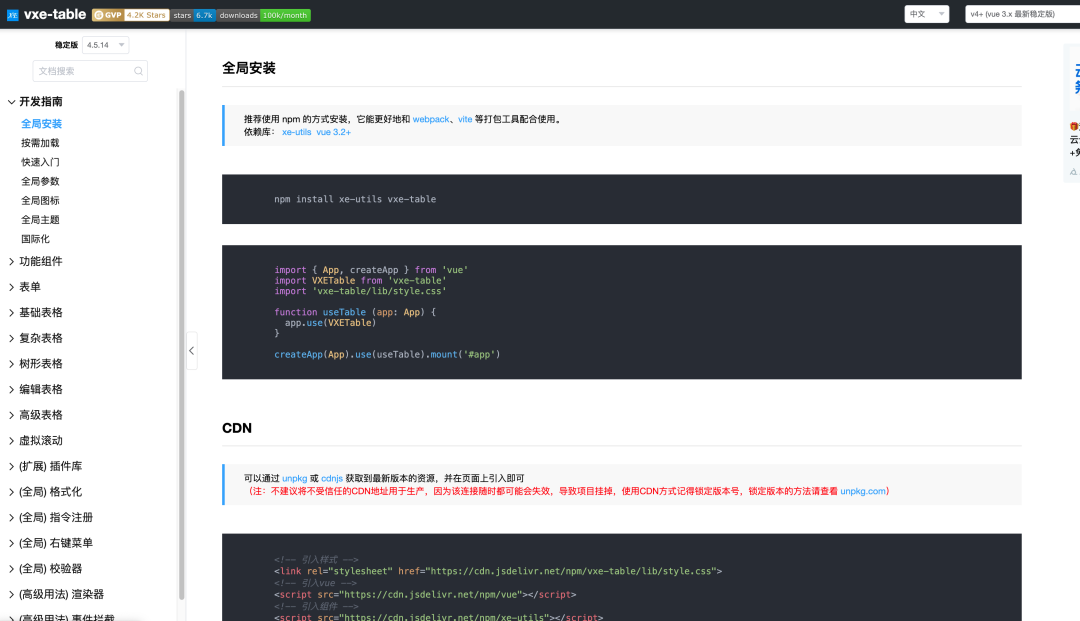This screenshot has width=1080, height=621.
Task: Click the 稳定版 label
Action: click(x=66, y=45)
